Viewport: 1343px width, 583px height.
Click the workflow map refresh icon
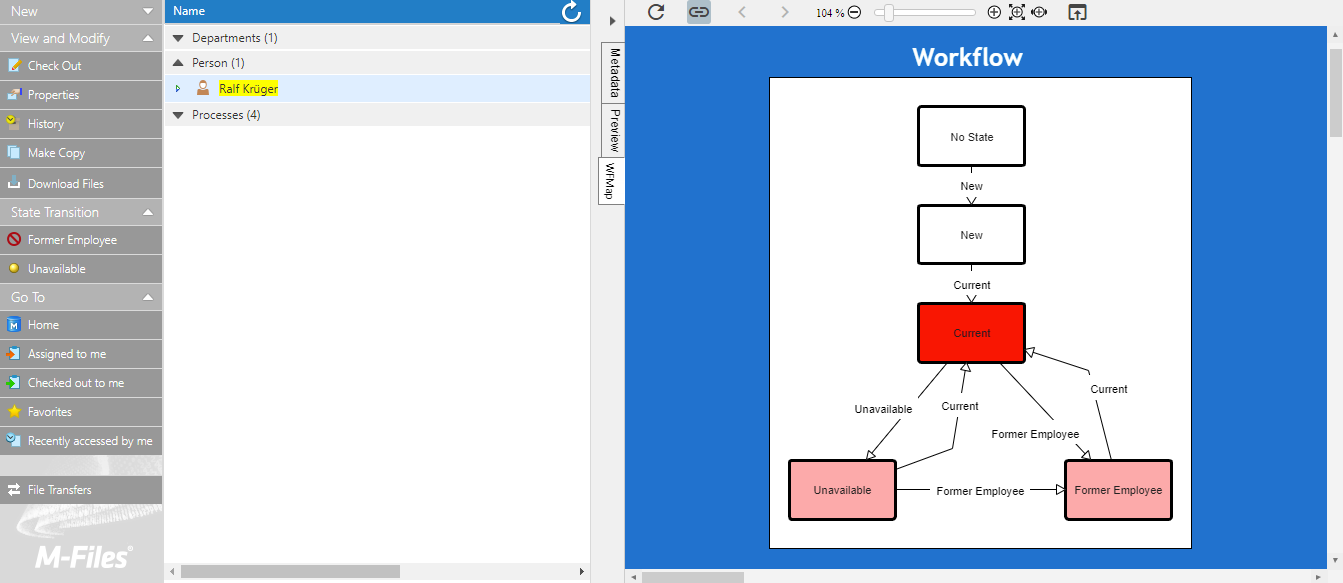[656, 12]
